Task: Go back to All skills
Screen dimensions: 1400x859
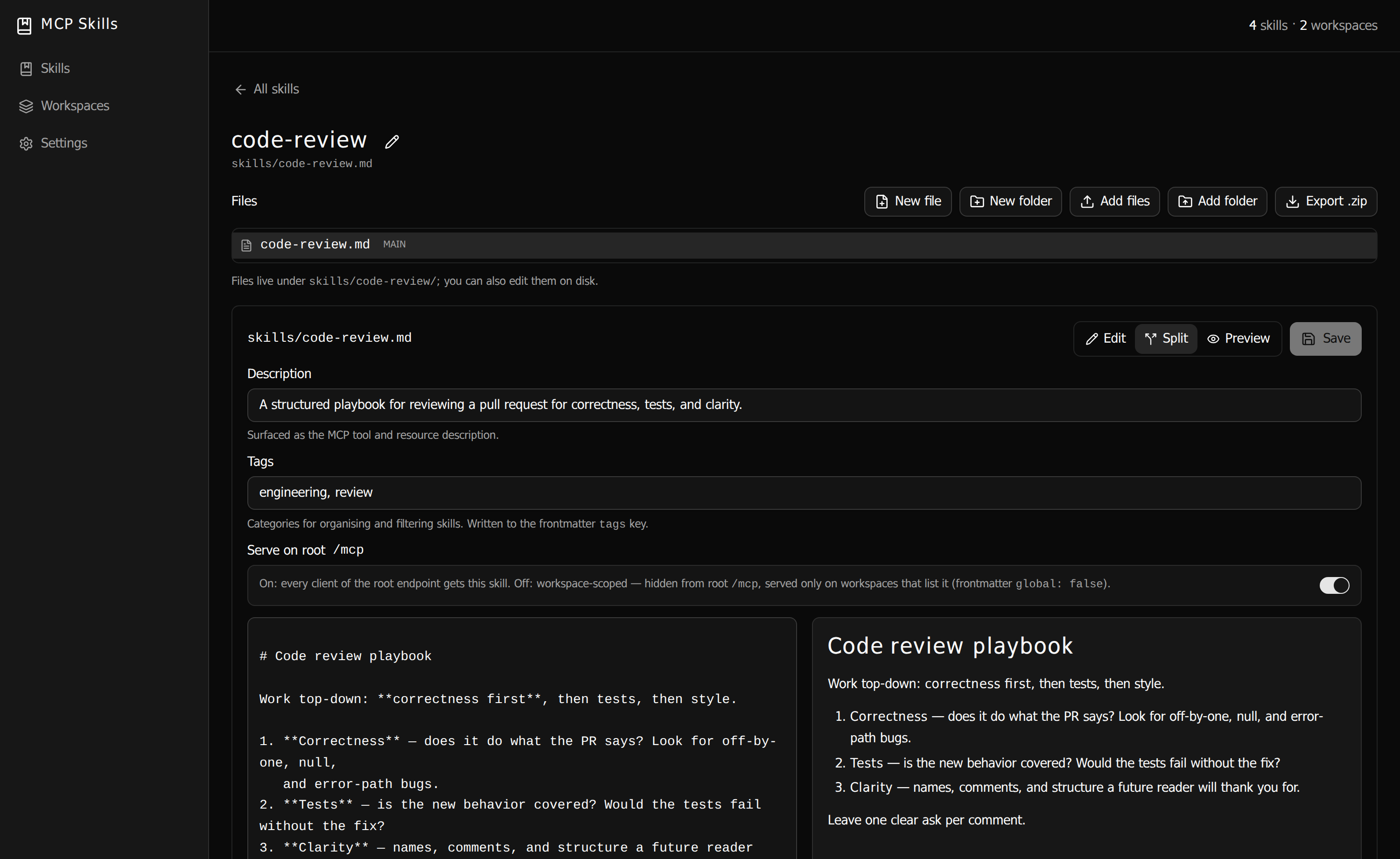Action: (x=266, y=89)
